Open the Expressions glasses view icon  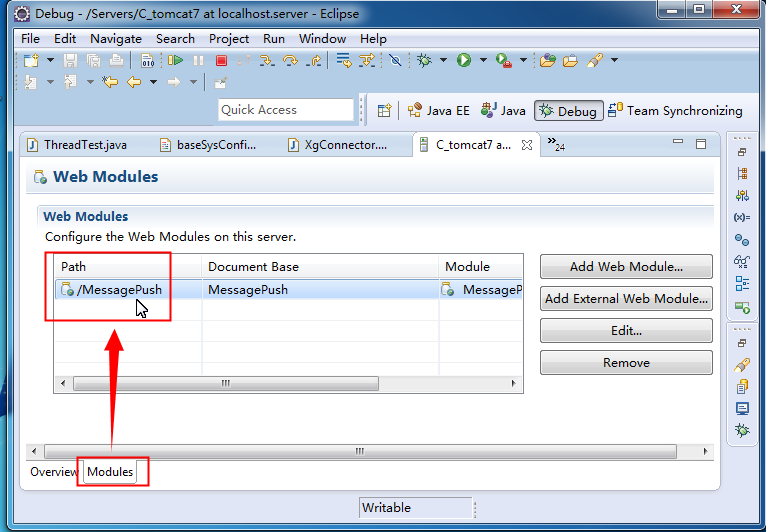click(742, 262)
